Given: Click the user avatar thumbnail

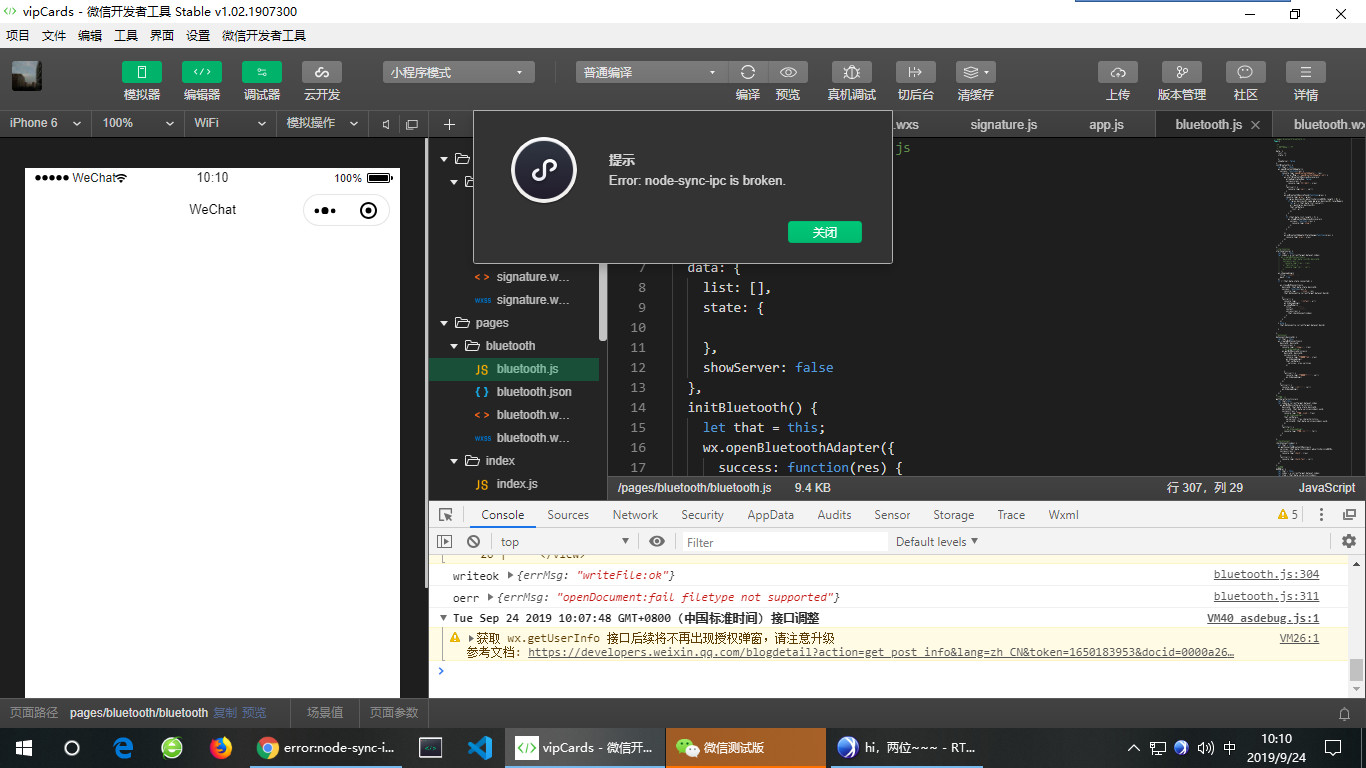Looking at the screenshot, I should [26, 76].
